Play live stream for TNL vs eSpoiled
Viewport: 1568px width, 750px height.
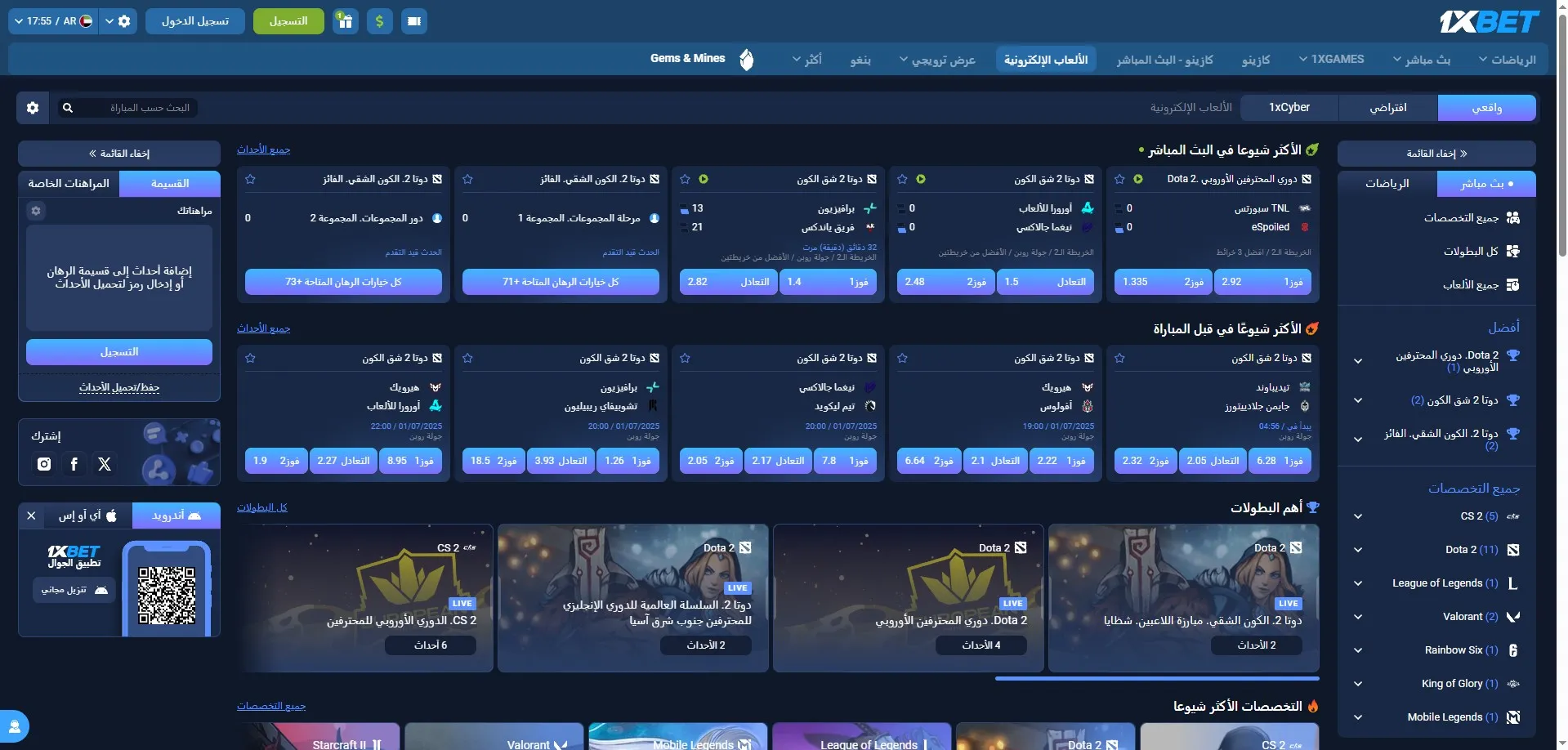coord(1138,179)
